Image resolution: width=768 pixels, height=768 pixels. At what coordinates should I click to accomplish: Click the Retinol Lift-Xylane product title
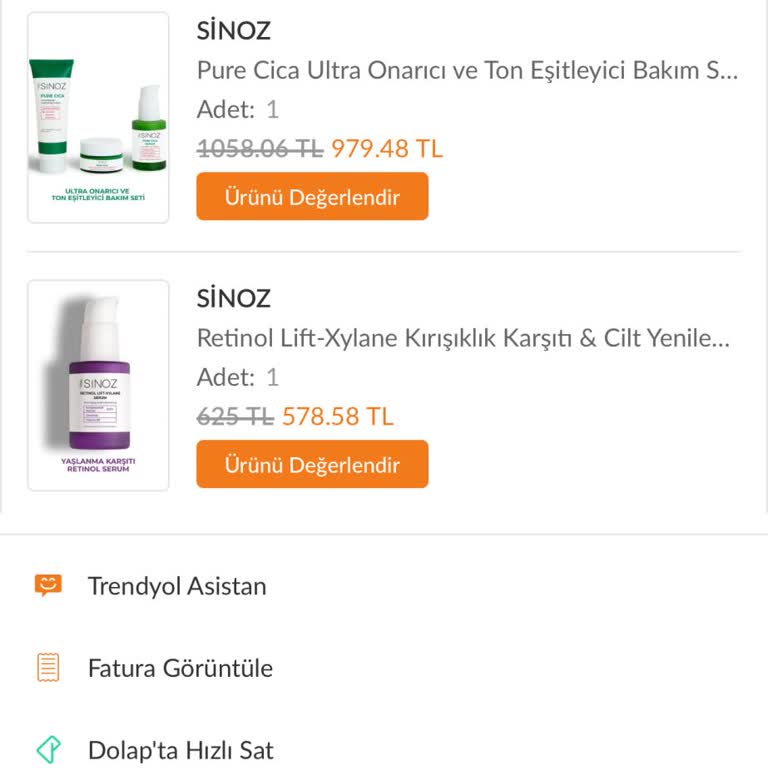[463, 338]
